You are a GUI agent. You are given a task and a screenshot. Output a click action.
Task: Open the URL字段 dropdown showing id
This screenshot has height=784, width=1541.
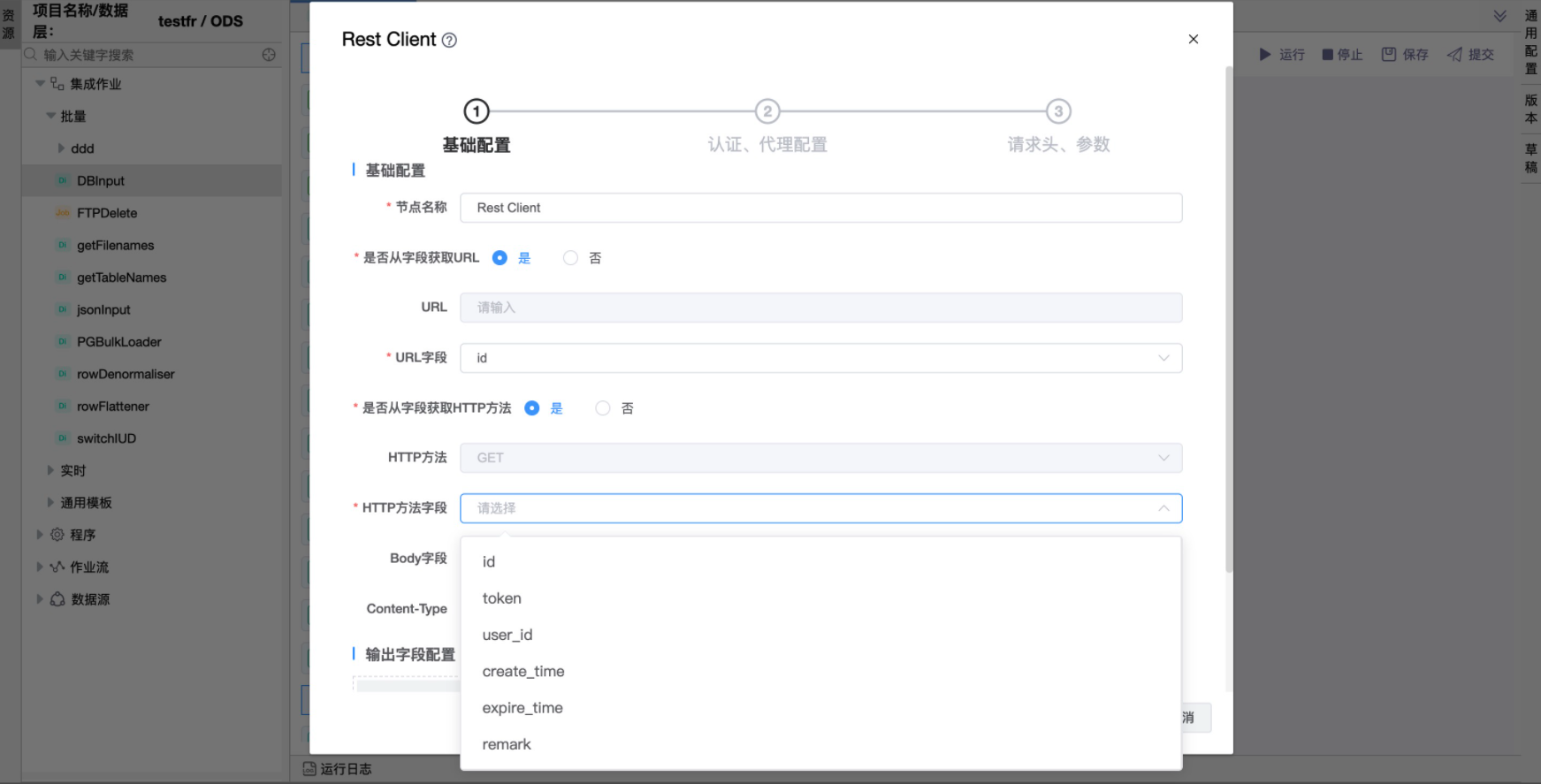(820, 358)
